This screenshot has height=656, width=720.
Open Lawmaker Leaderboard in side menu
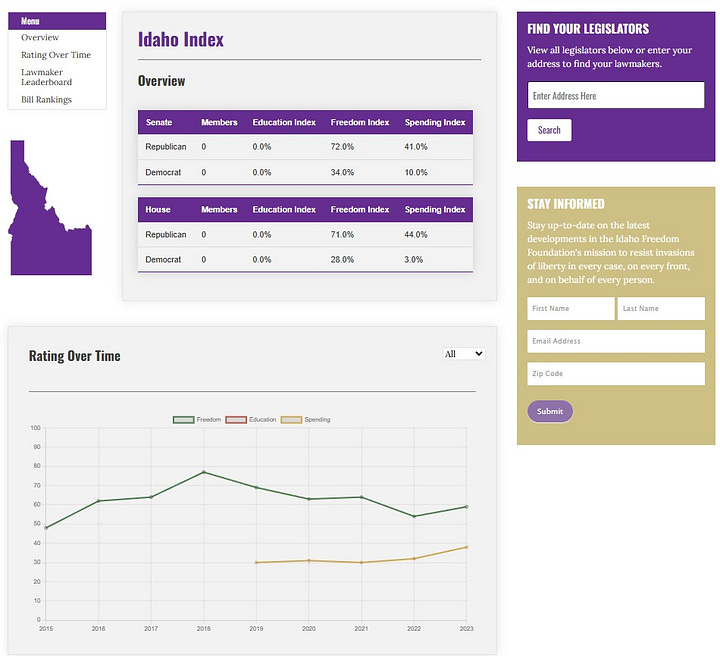coord(46,77)
